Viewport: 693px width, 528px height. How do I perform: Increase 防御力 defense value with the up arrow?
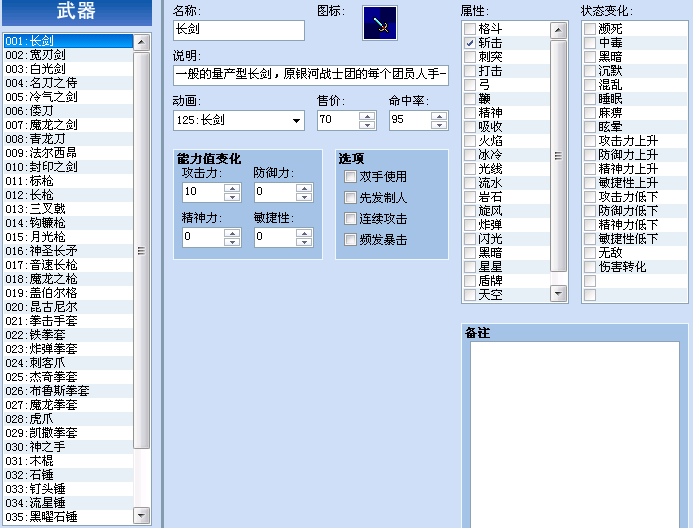pos(304,188)
